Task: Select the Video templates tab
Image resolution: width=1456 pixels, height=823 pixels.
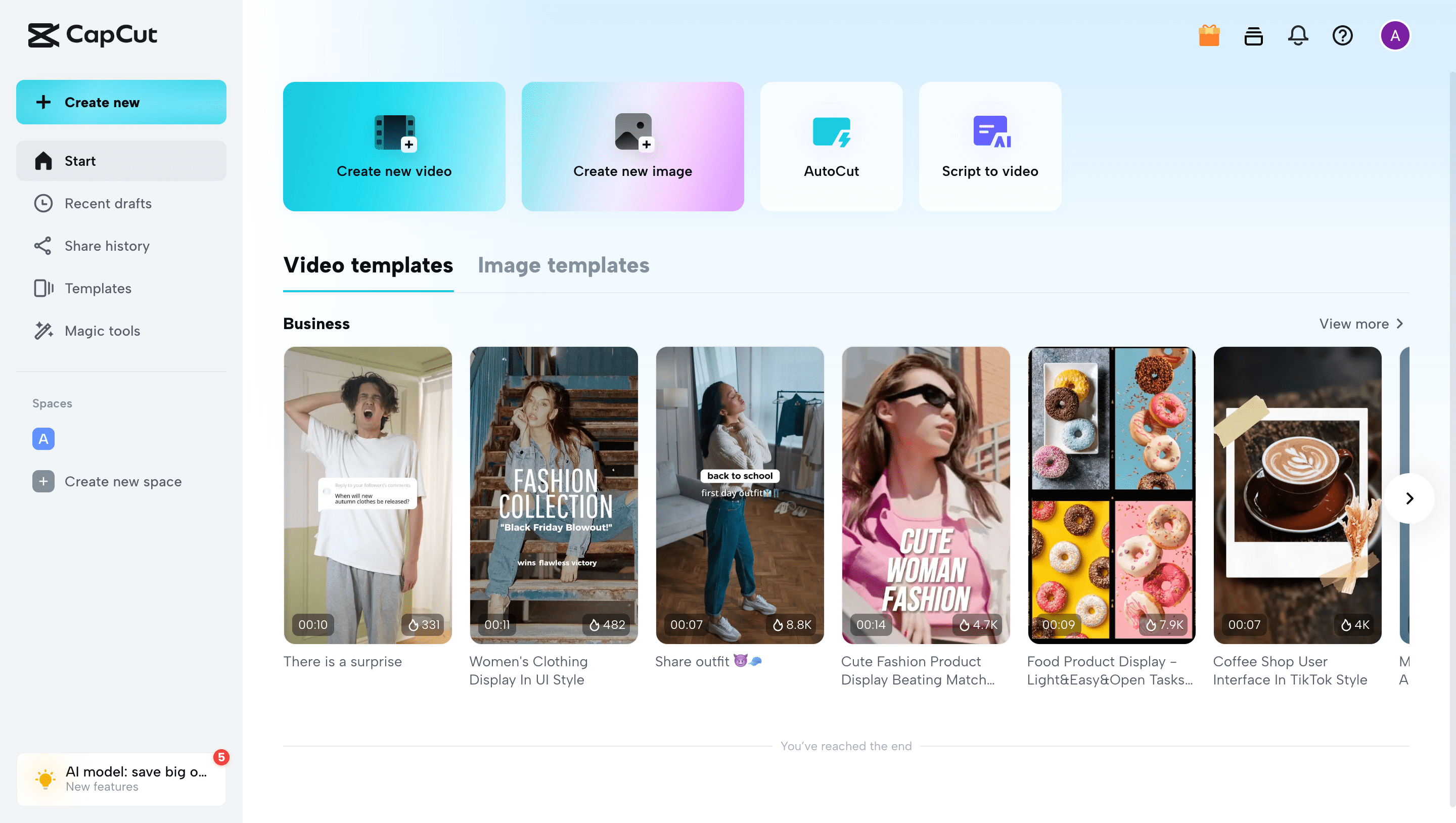Action: pos(368,265)
